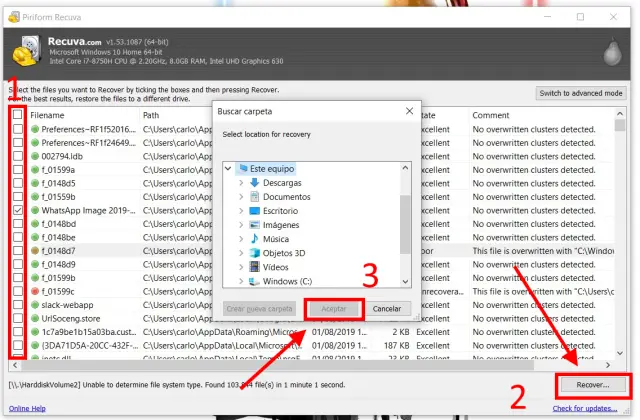Select the Objetos 3D icon
640x420 pixels.
click(254, 253)
